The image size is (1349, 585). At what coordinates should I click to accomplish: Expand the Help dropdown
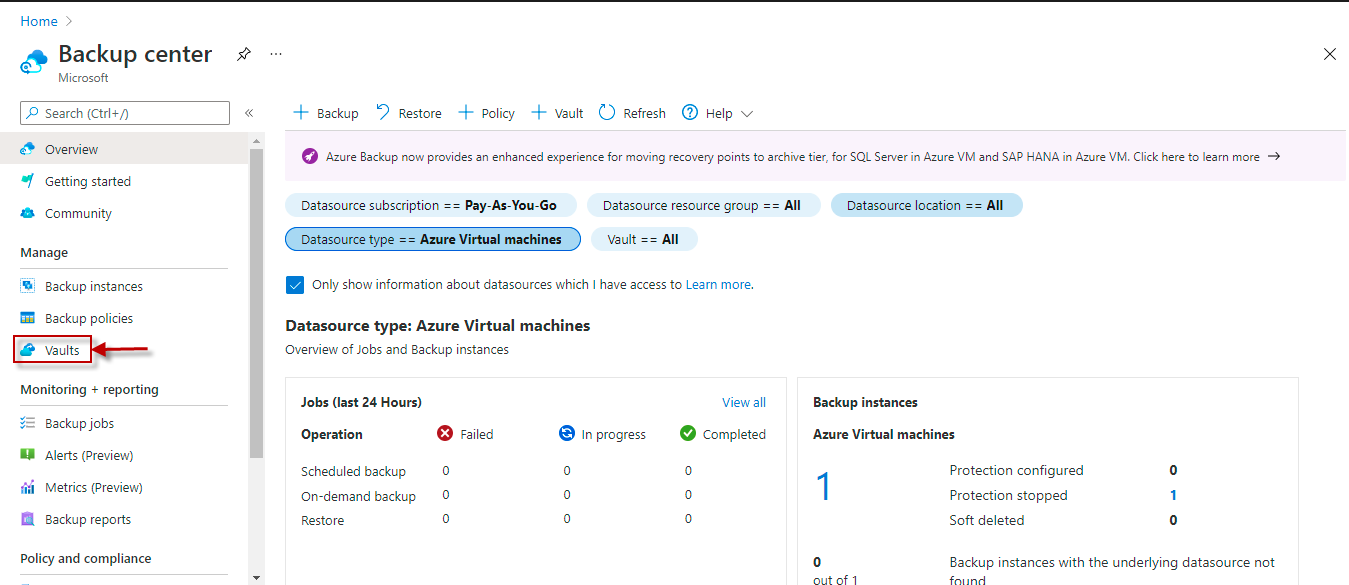(x=717, y=113)
